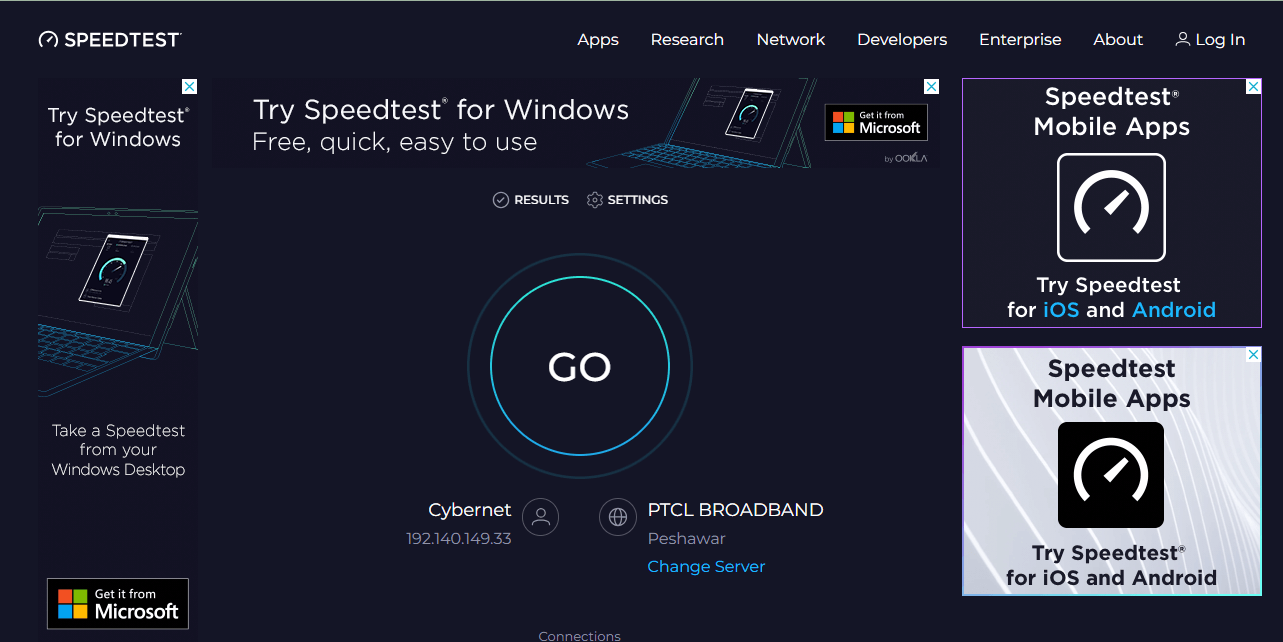
Task: Open the Network menu
Action: coord(790,40)
